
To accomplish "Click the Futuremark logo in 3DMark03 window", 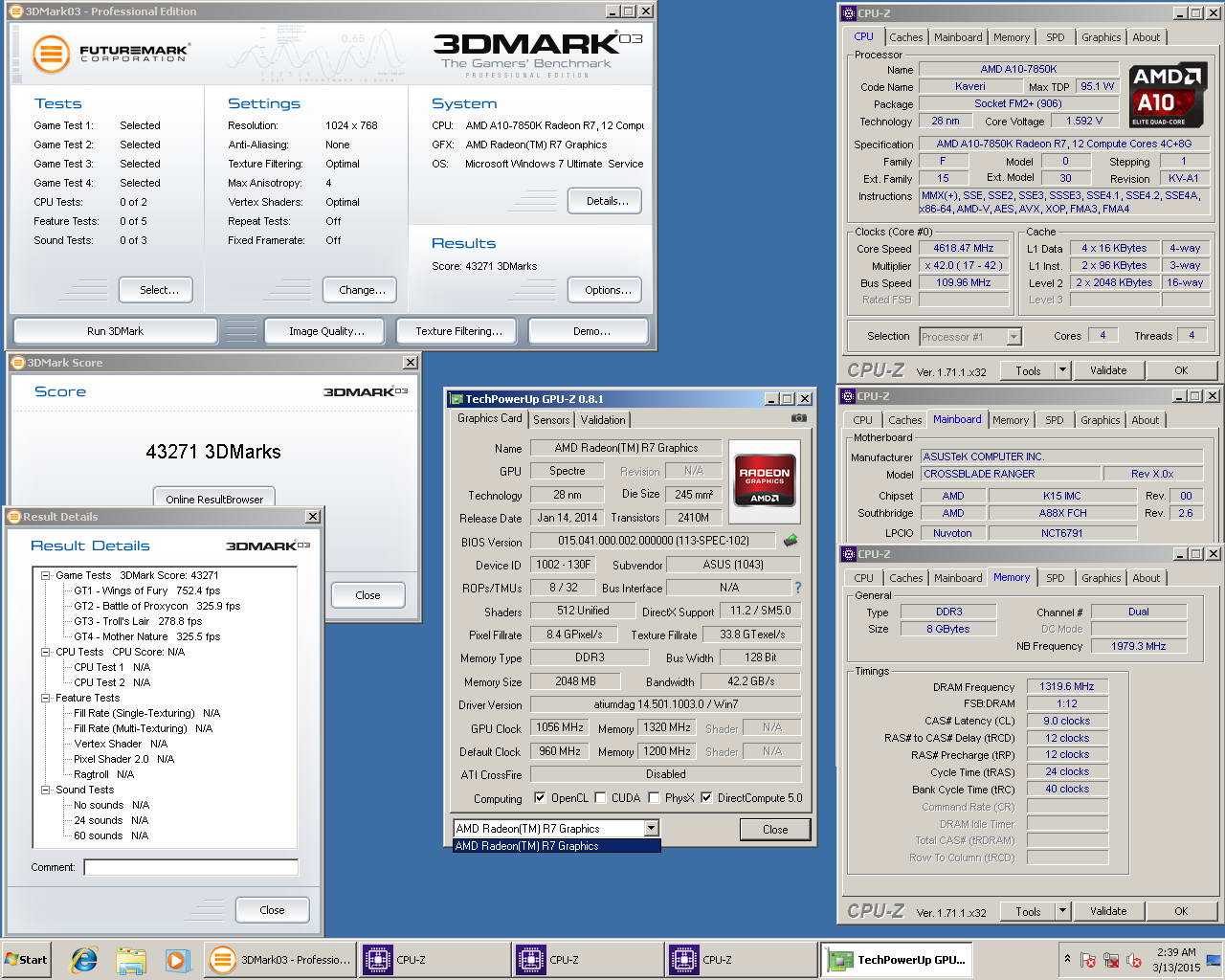I will coord(110,53).
